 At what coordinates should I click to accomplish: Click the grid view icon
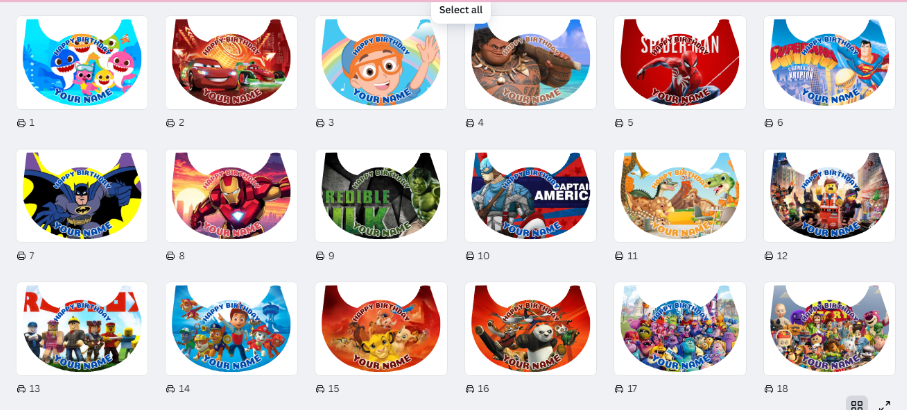pyautogui.click(x=857, y=405)
